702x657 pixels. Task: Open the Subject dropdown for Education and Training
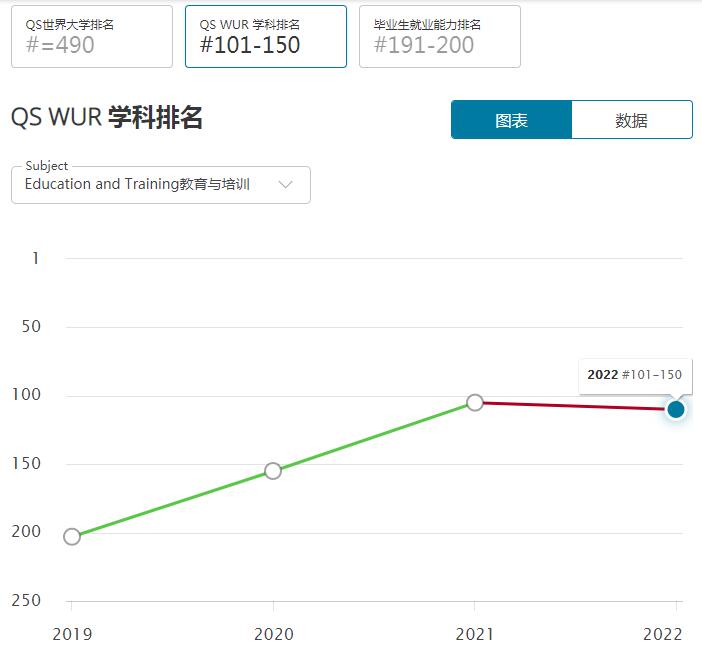[160, 185]
